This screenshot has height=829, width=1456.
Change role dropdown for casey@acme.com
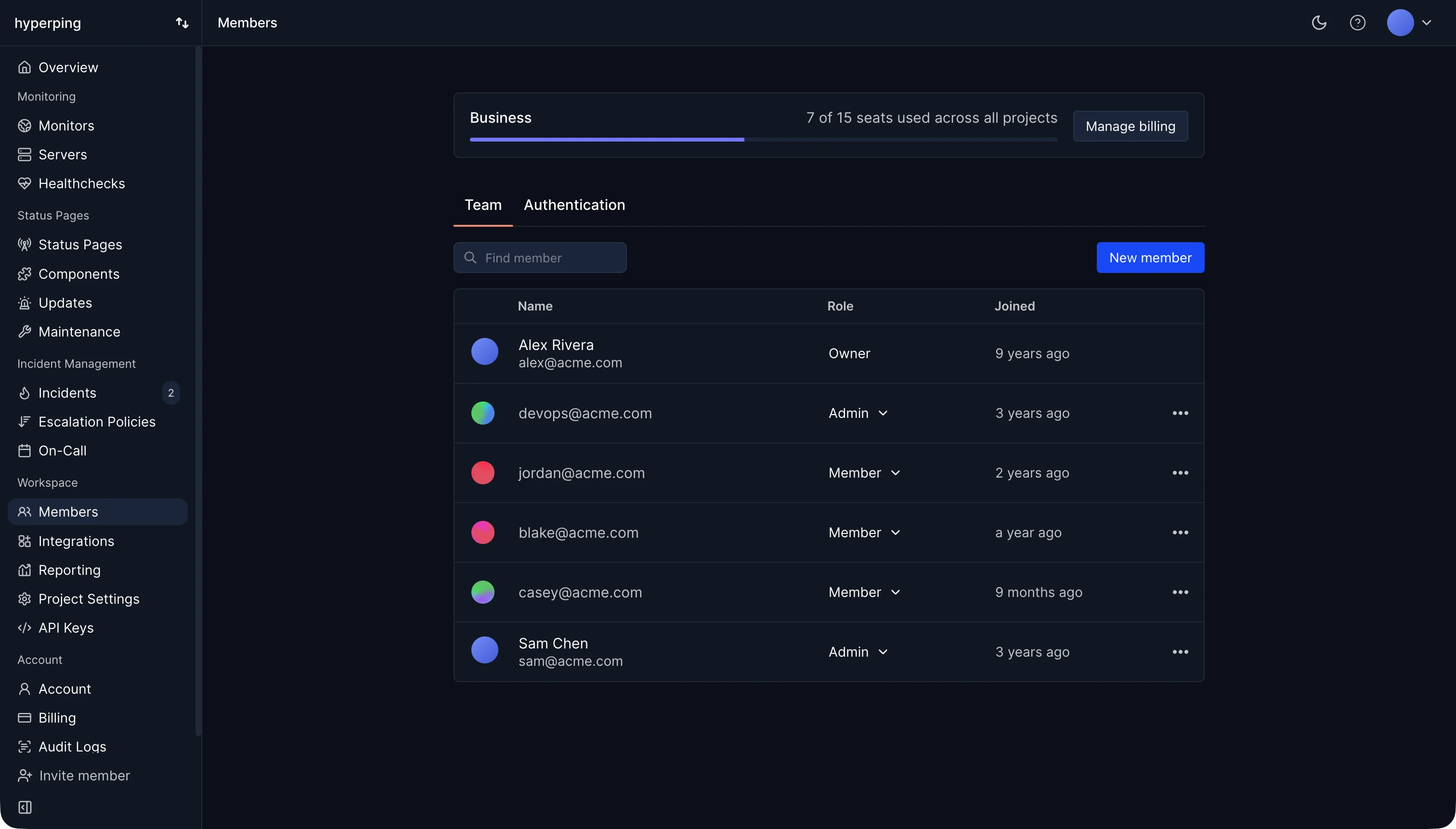tap(864, 592)
